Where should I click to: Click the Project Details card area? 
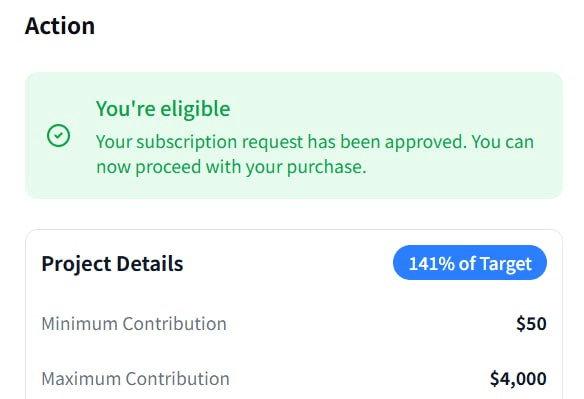coord(293,314)
